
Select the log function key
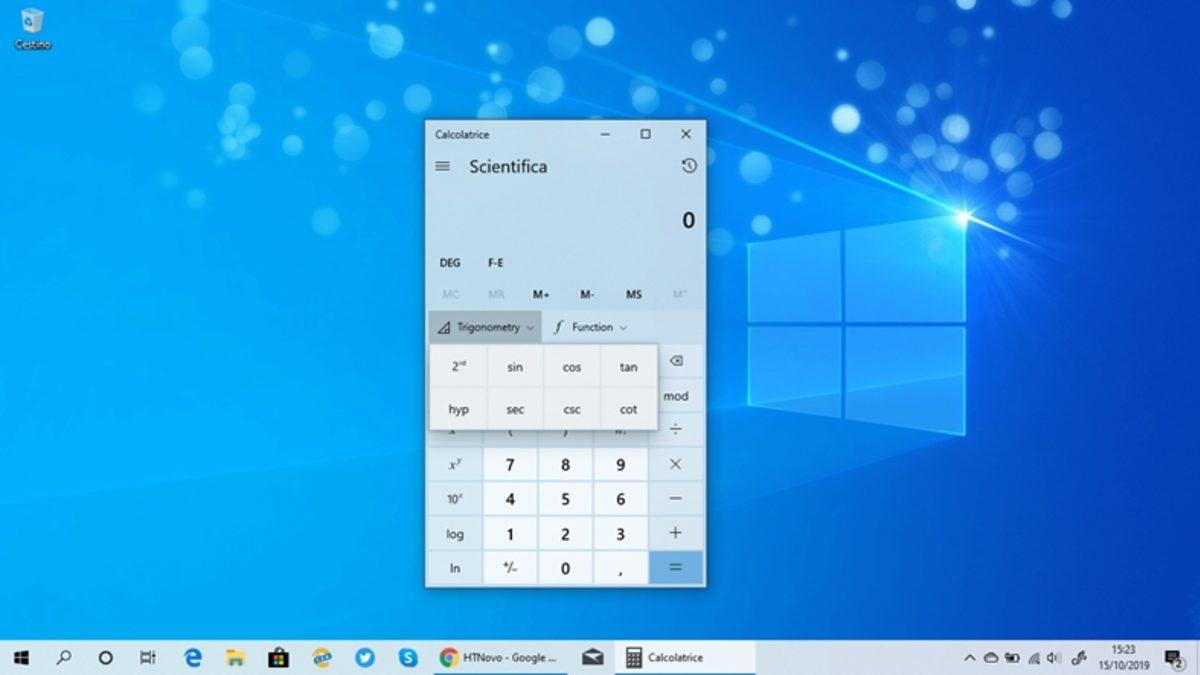pos(454,533)
